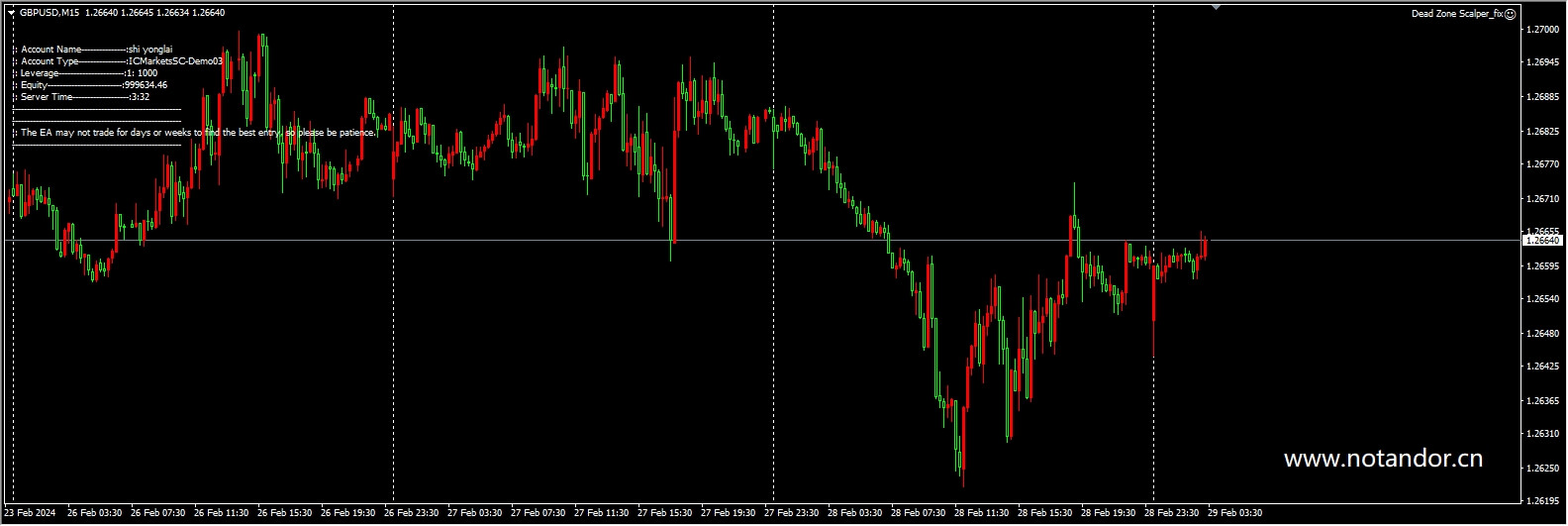Click the 1.26425 price scale label
The height and width of the screenshot is (526, 1568).
point(1543,367)
